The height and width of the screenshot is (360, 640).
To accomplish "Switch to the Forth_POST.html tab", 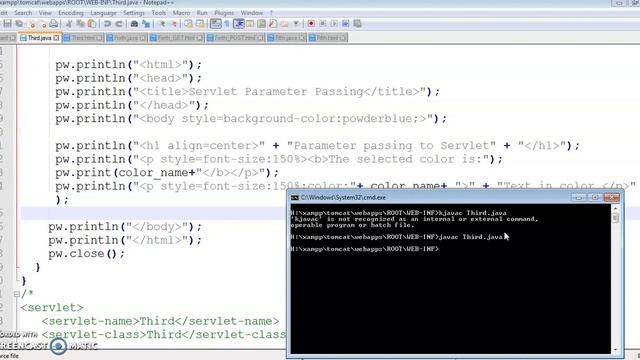I will pos(235,38).
